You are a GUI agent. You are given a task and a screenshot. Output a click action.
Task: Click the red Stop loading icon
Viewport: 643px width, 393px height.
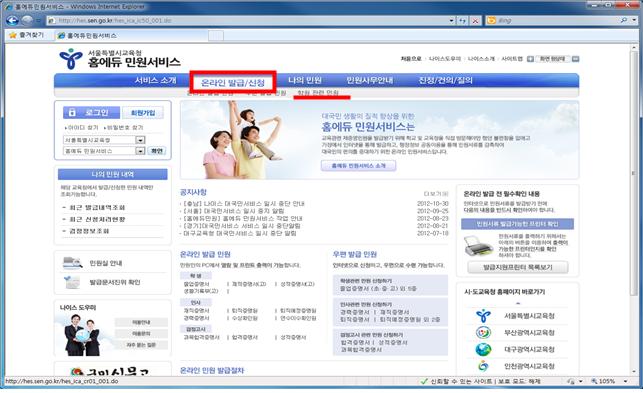click(x=475, y=21)
